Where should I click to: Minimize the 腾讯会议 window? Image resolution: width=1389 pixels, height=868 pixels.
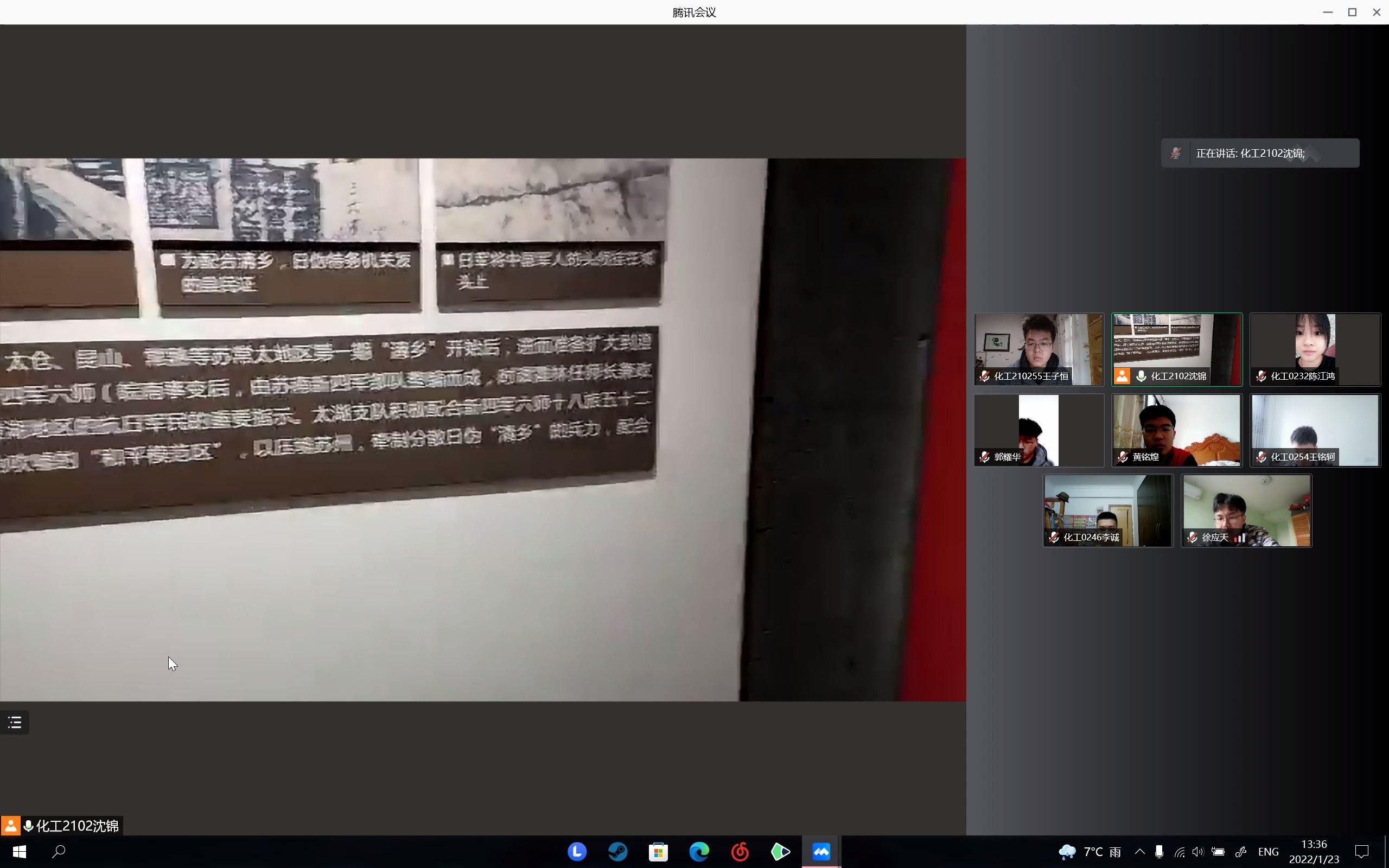coord(1328,12)
